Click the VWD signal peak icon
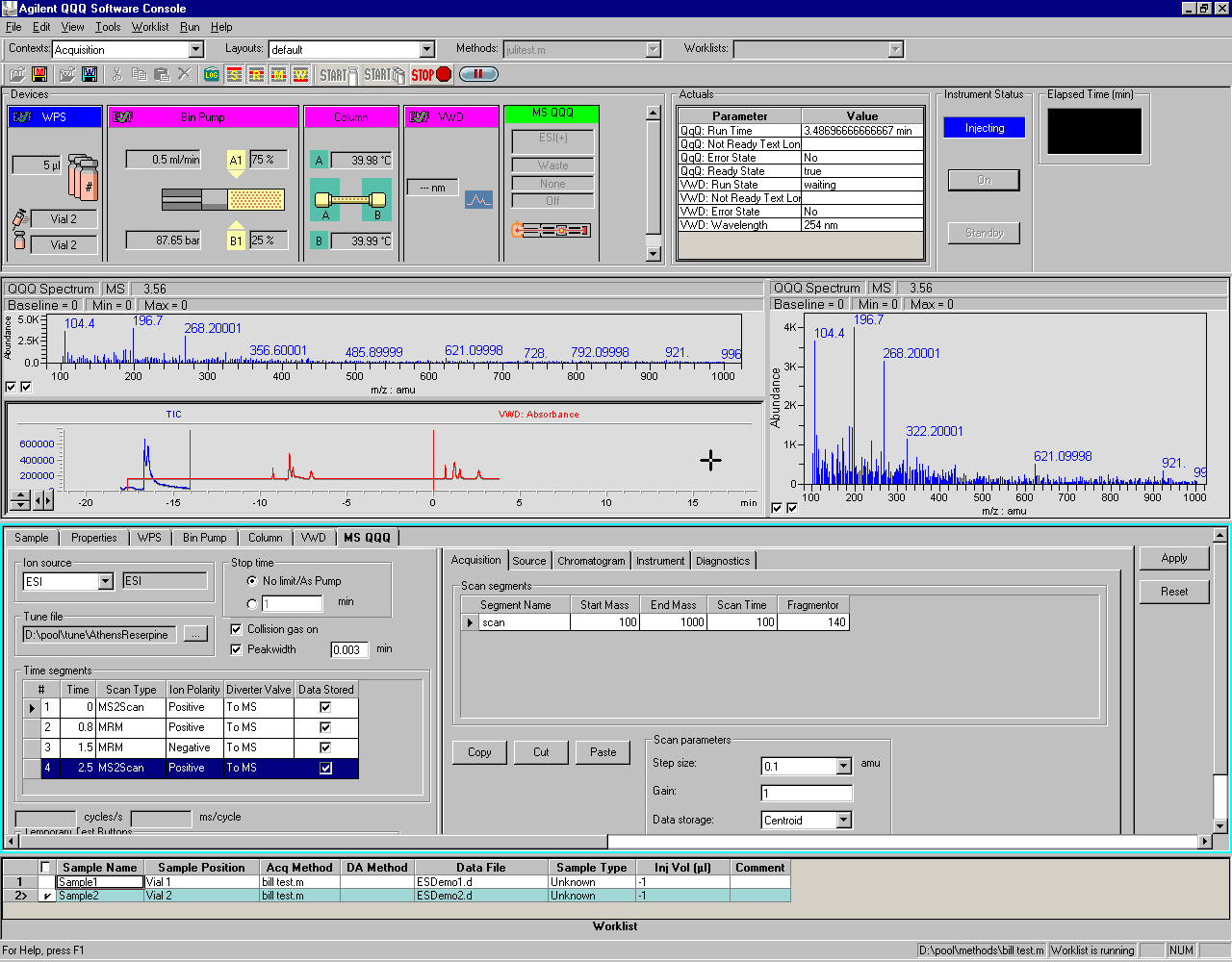Image resolution: width=1232 pixels, height=962 pixels. 478,200
